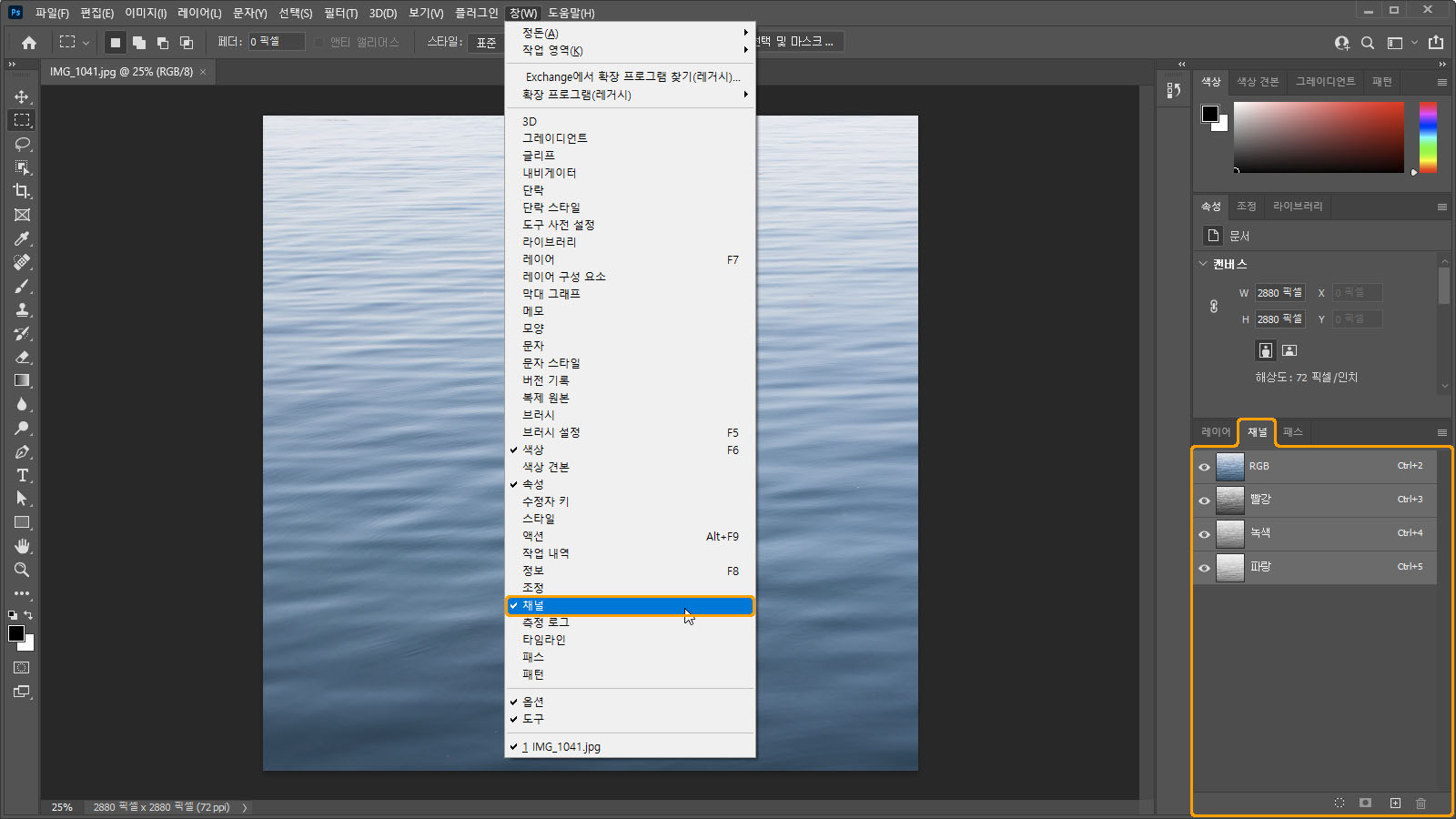Choose 레이어 in the window menu
The height and width of the screenshot is (819, 1456).
pyautogui.click(x=630, y=259)
